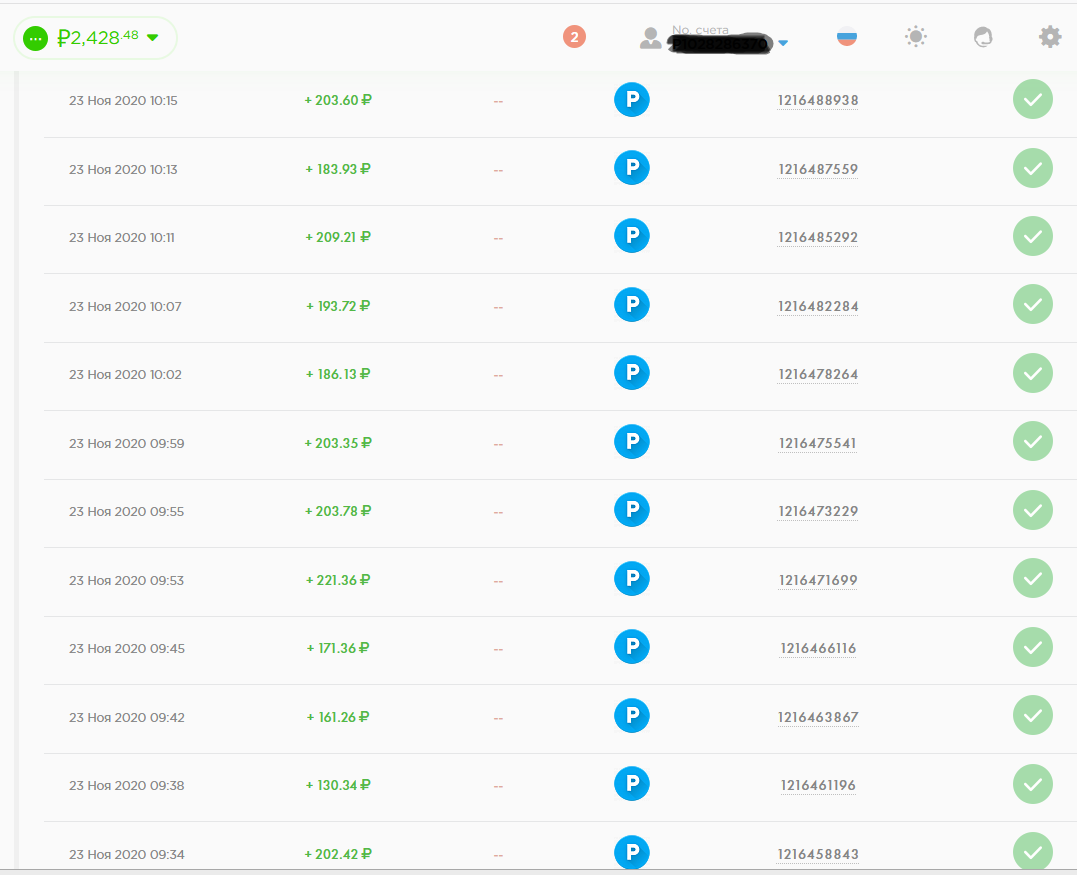Click Payeer icon in the 10:07 row
1077x875 pixels.
(x=631, y=304)
